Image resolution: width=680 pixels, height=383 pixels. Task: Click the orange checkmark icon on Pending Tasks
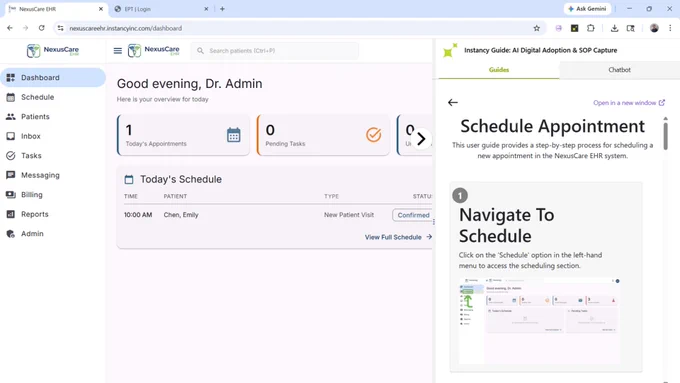(x=373, y=135)
